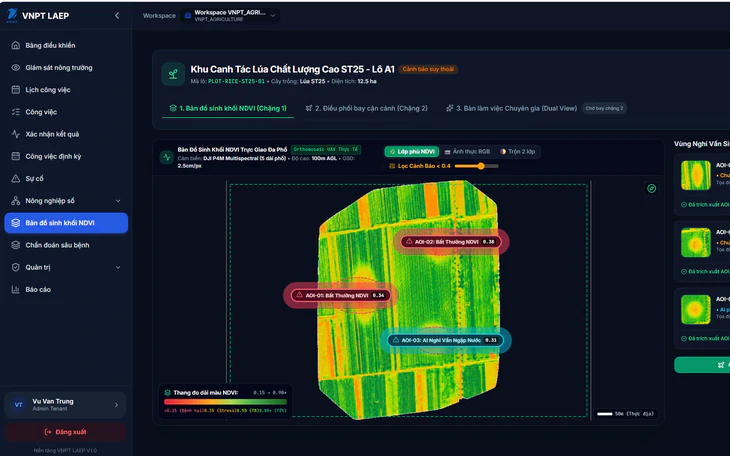Click the Orthomosaic UAV Thực Tế tag

[326, 150]
